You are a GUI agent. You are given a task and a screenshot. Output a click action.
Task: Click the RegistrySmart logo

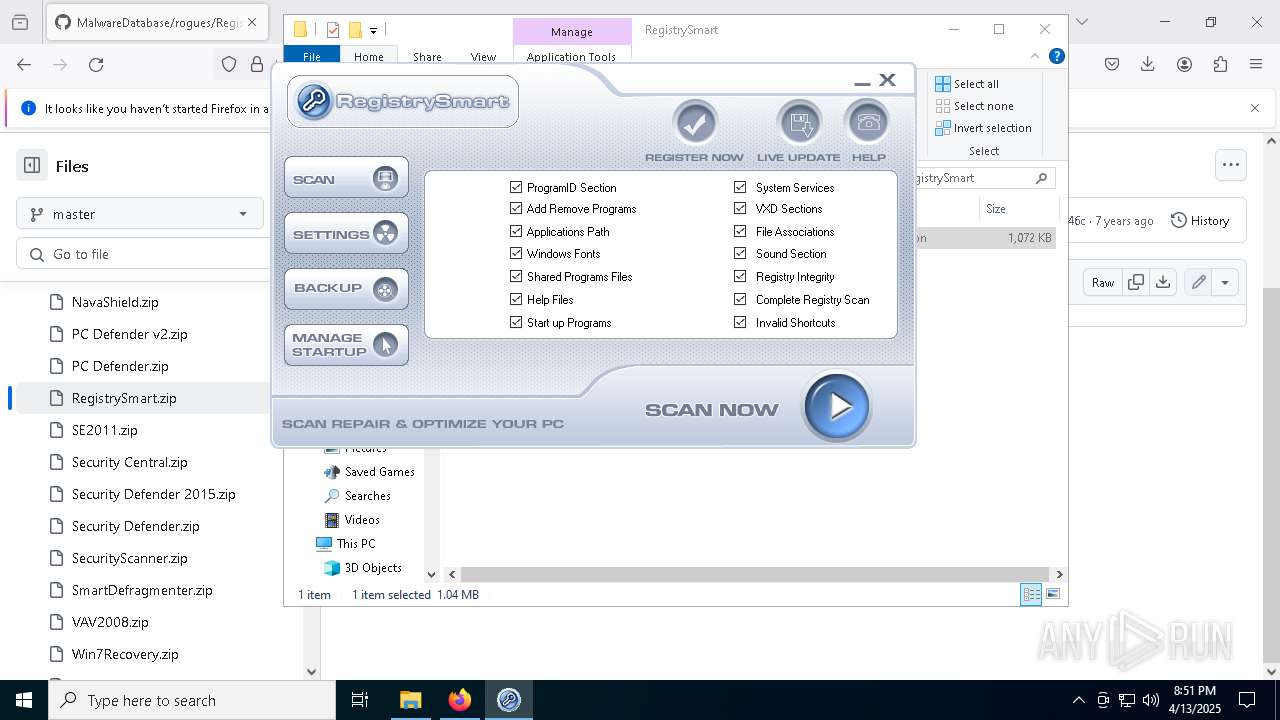coord(403,101)
